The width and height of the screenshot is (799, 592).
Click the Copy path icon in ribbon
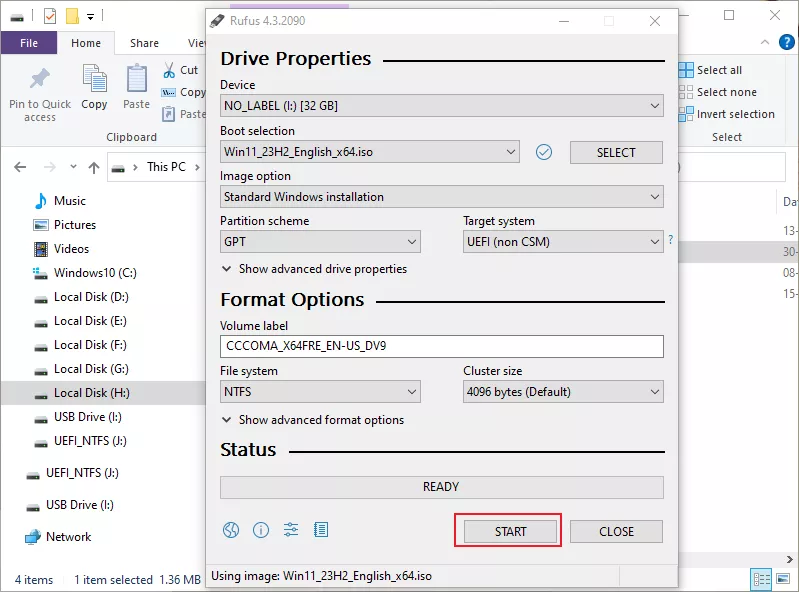(x=169, y=92)
